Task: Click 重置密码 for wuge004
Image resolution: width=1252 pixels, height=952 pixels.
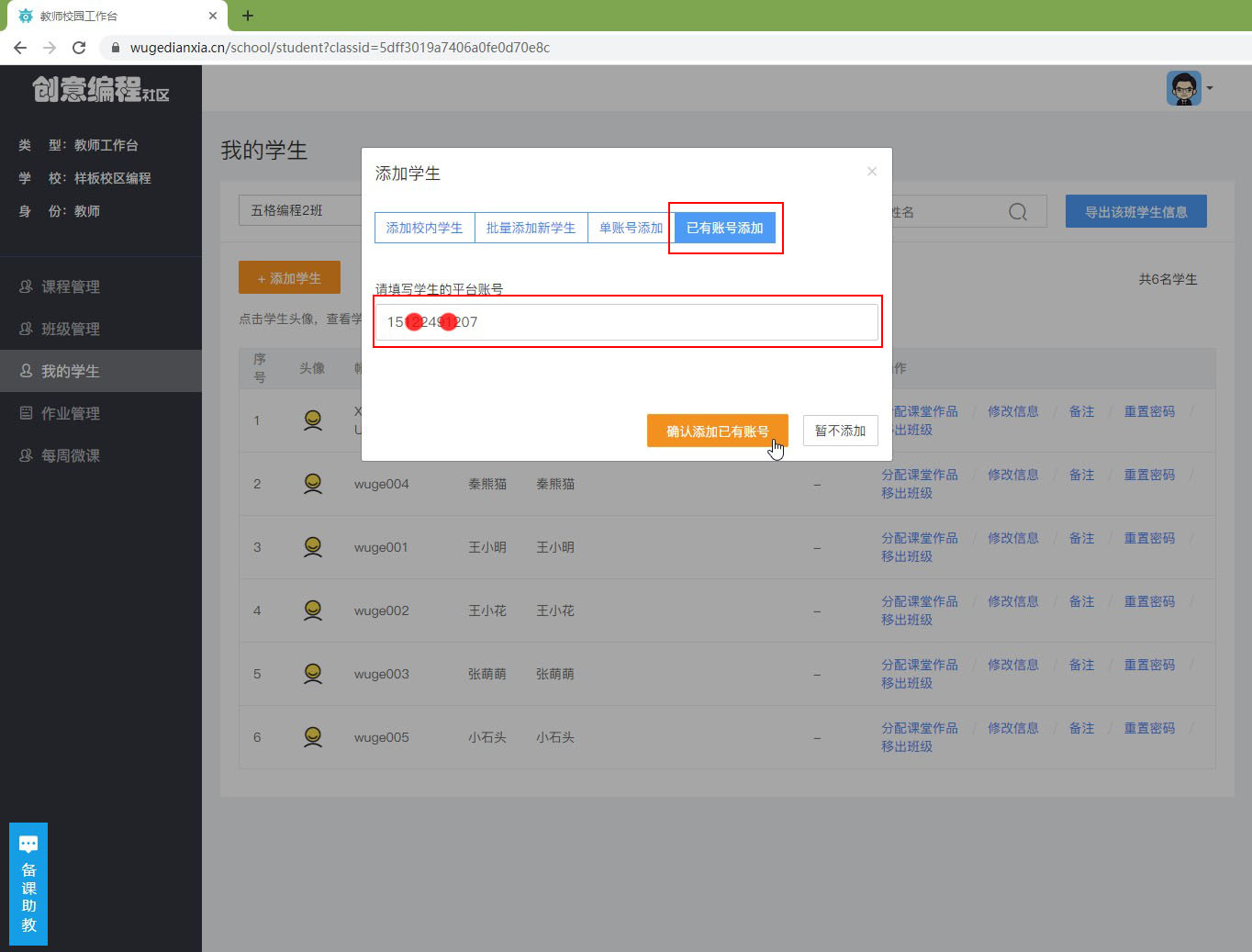Action: pos(1149,475)
